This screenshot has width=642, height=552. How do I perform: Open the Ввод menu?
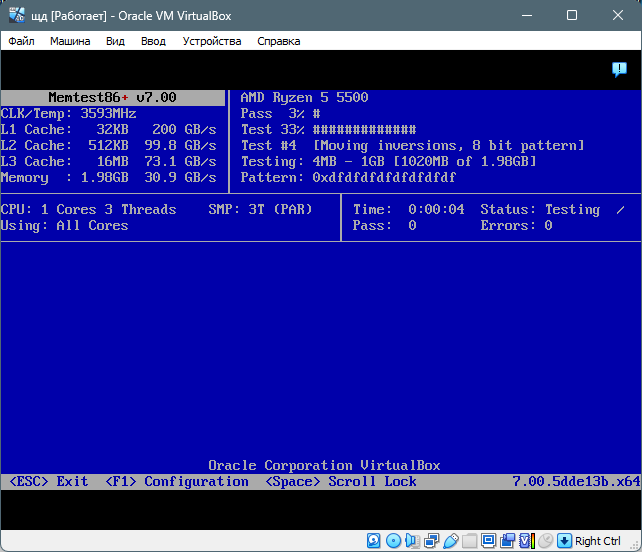pos(153,41)
